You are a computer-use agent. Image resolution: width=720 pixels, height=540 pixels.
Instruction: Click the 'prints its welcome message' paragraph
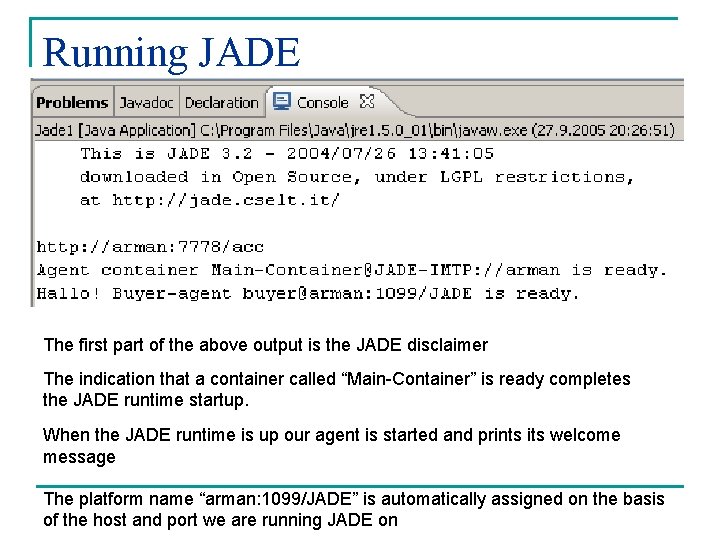point(332,446)
